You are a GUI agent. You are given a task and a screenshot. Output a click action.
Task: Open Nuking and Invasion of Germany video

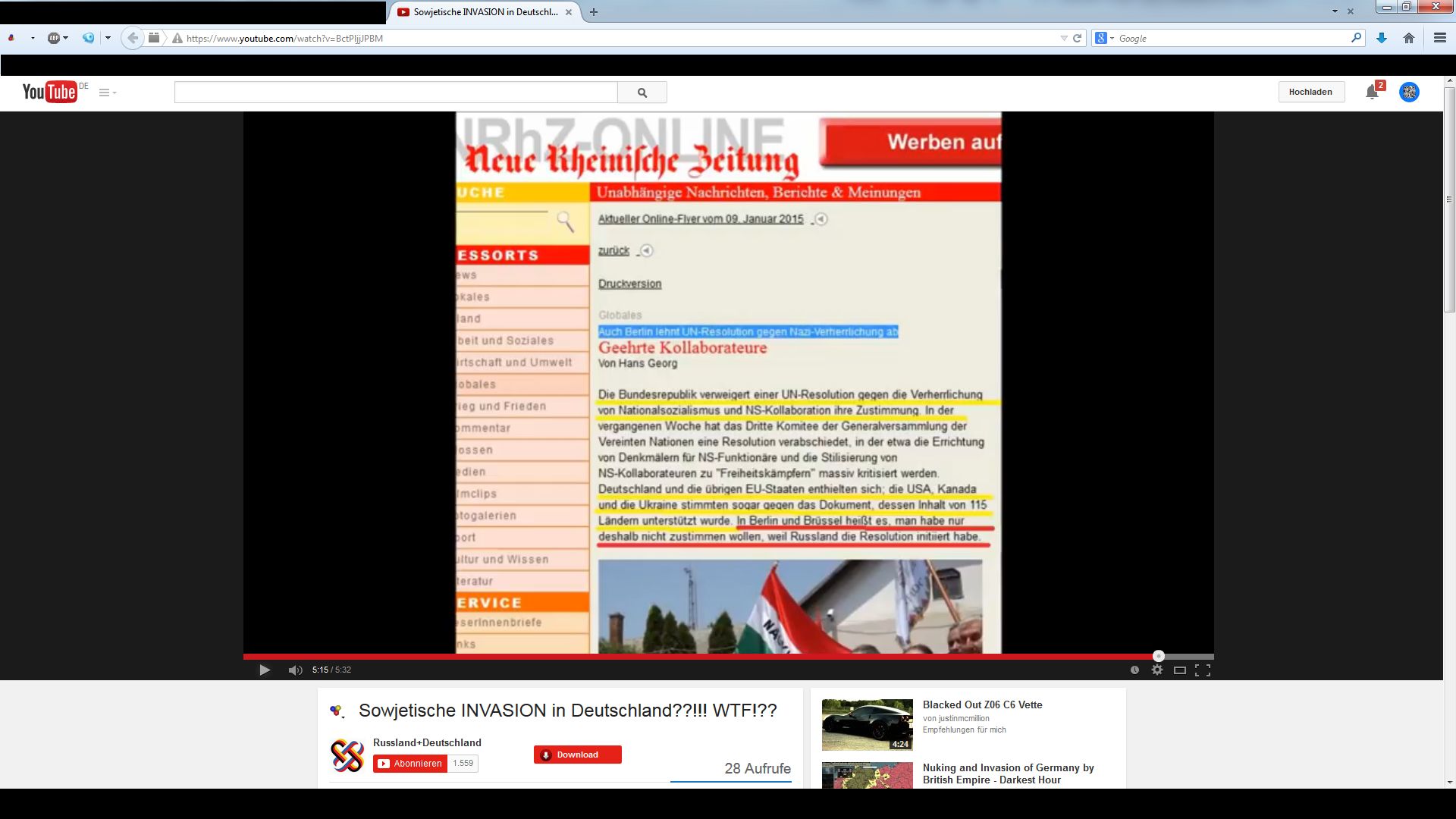pos(1008,773)
